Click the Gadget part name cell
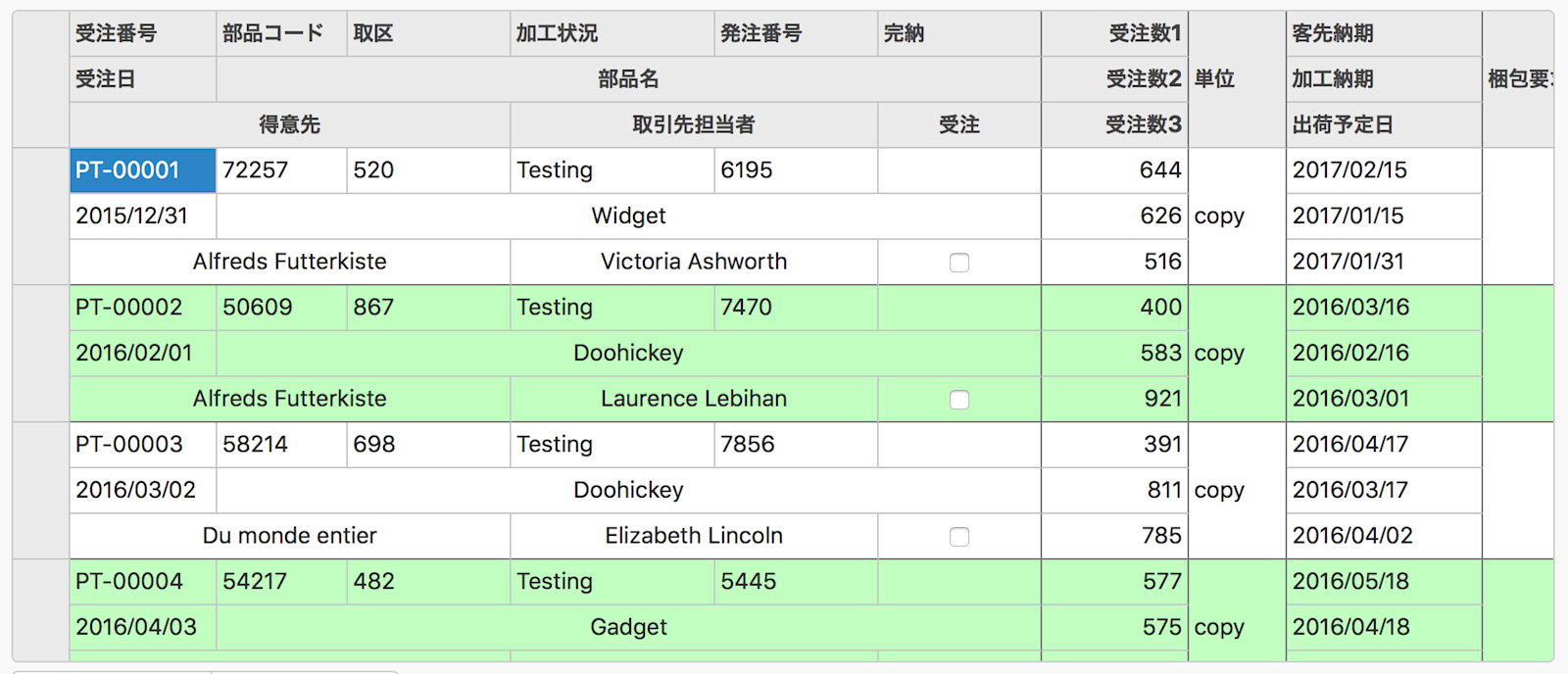 (x=628, y=628)
